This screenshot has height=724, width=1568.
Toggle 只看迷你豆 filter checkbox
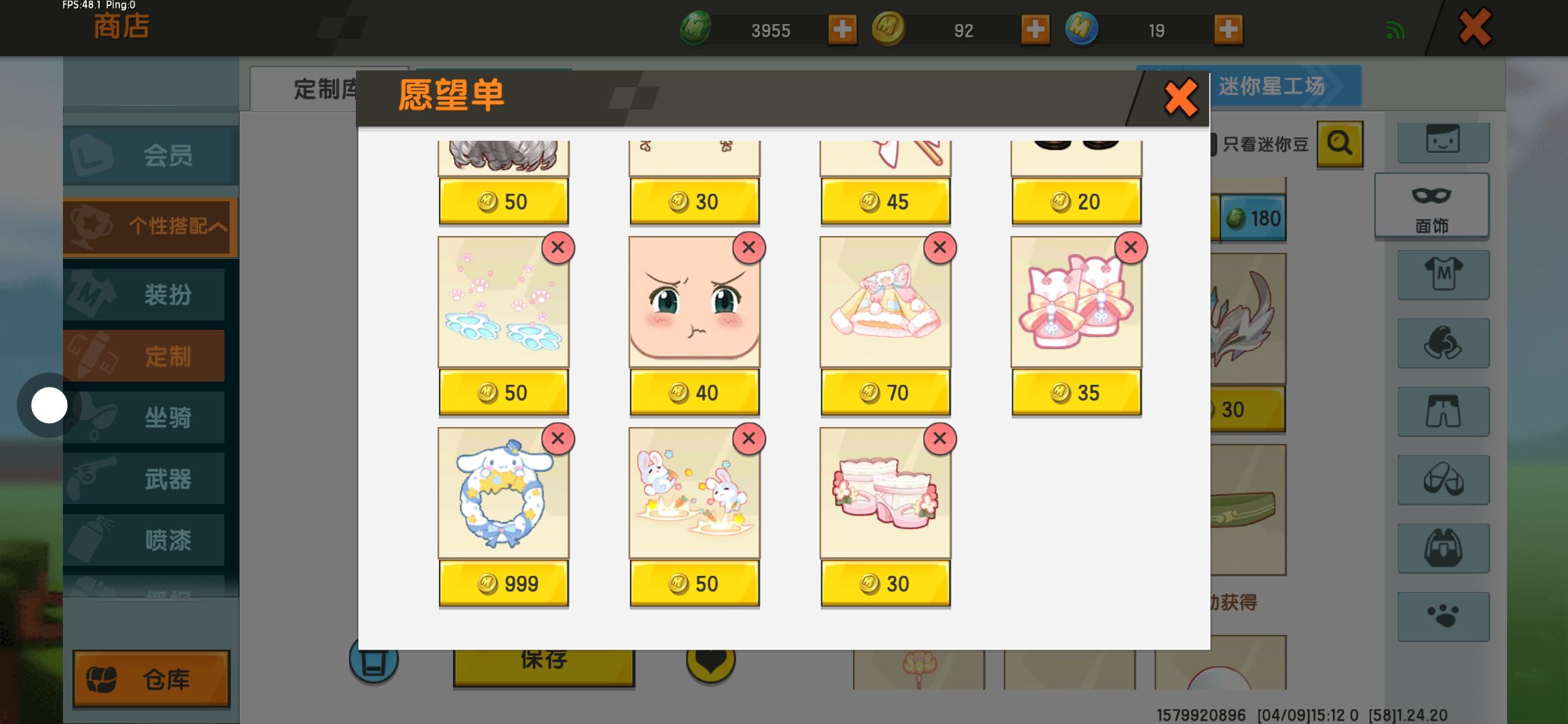(1214, 144)
